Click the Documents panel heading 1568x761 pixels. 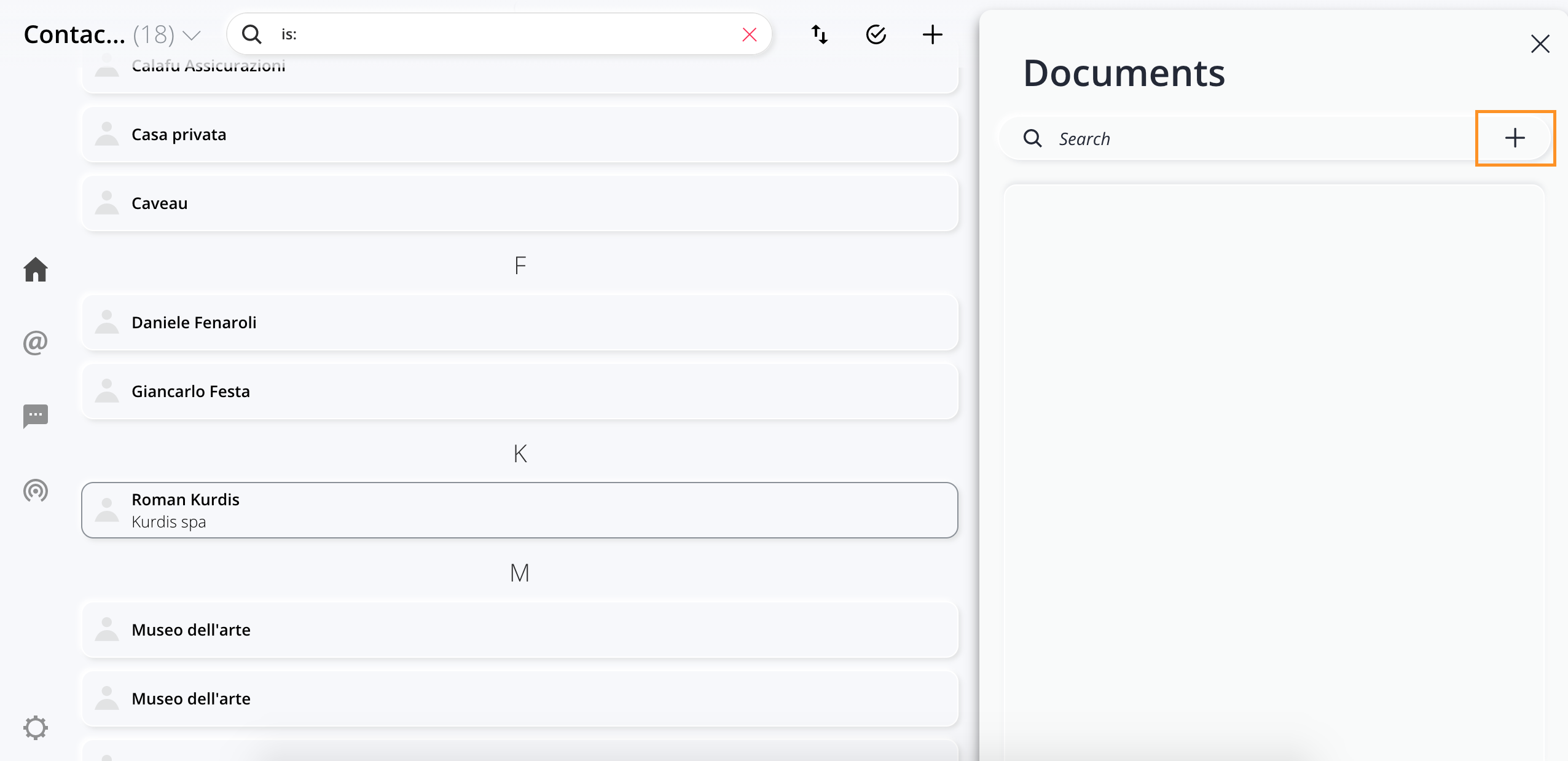(x=1124, y=73)
